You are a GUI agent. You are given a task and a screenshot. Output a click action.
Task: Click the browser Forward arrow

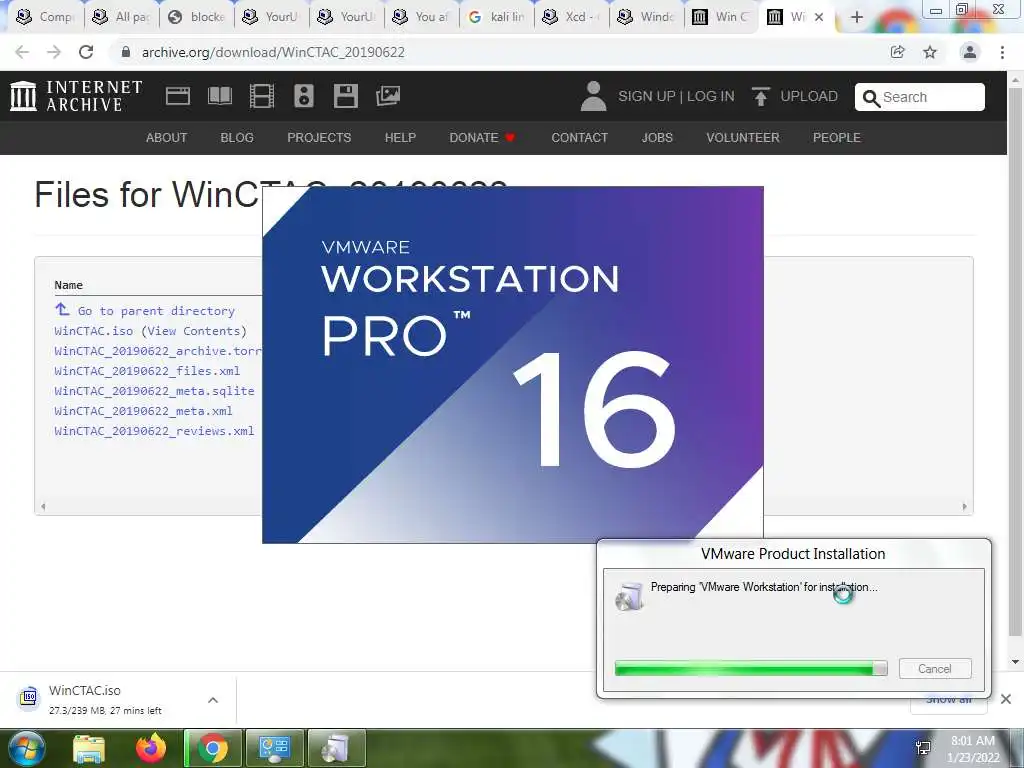pyautogui.click(x=54, y=52)
